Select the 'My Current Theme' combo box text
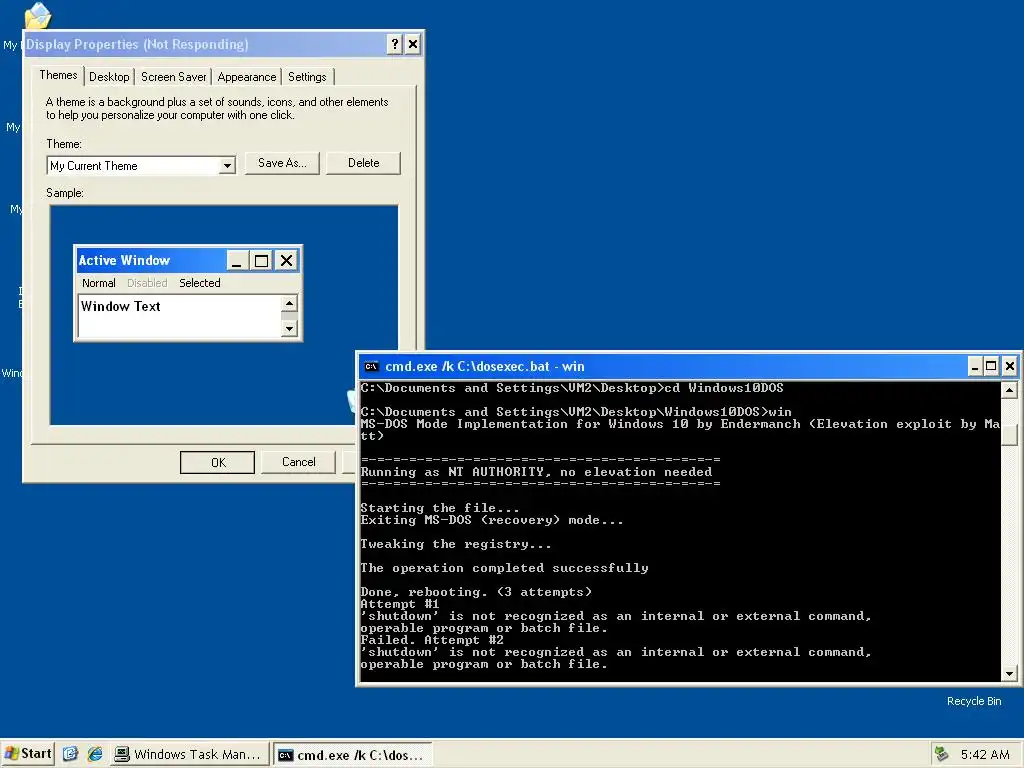 coord(94,166)
